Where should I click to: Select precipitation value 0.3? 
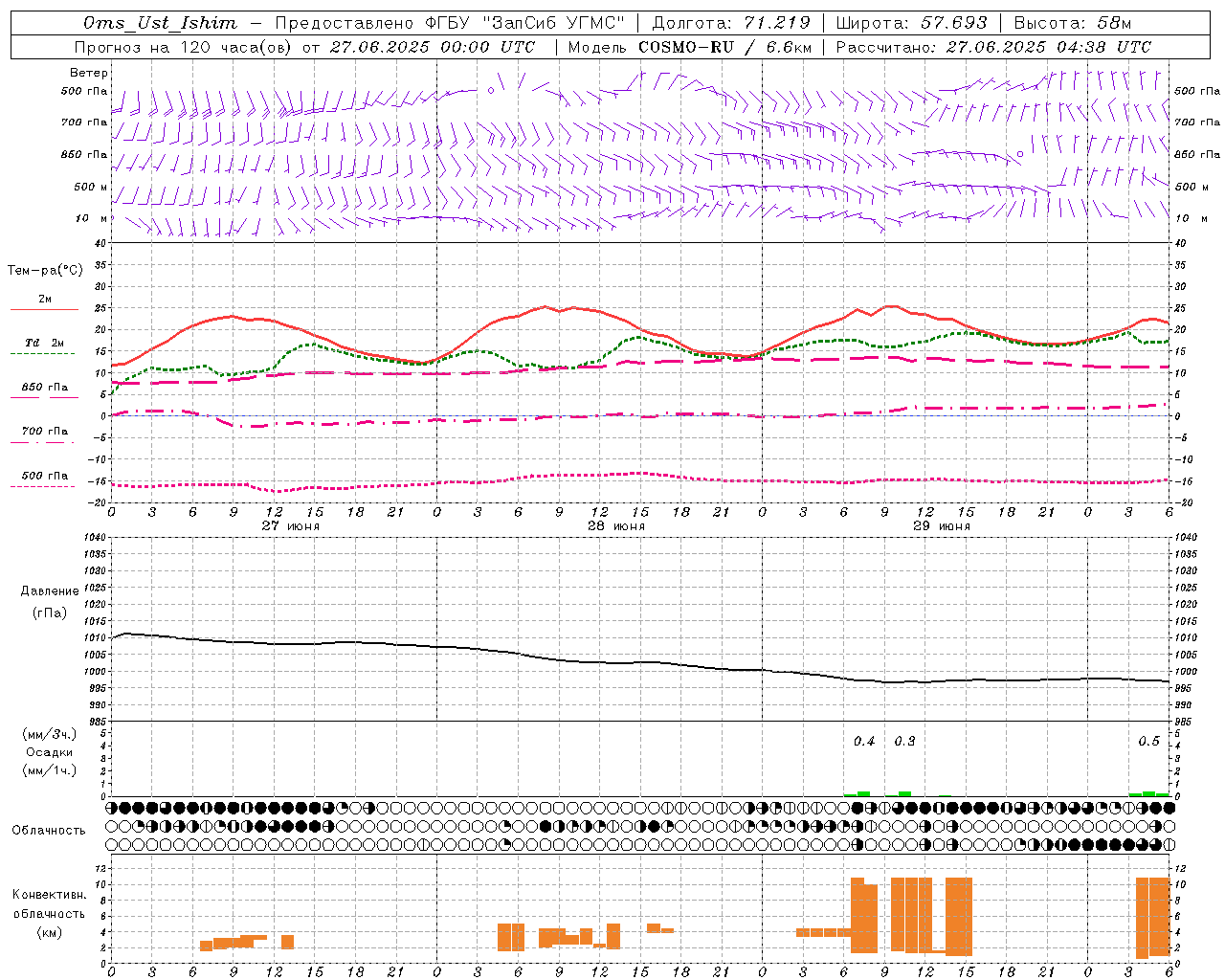904,741
